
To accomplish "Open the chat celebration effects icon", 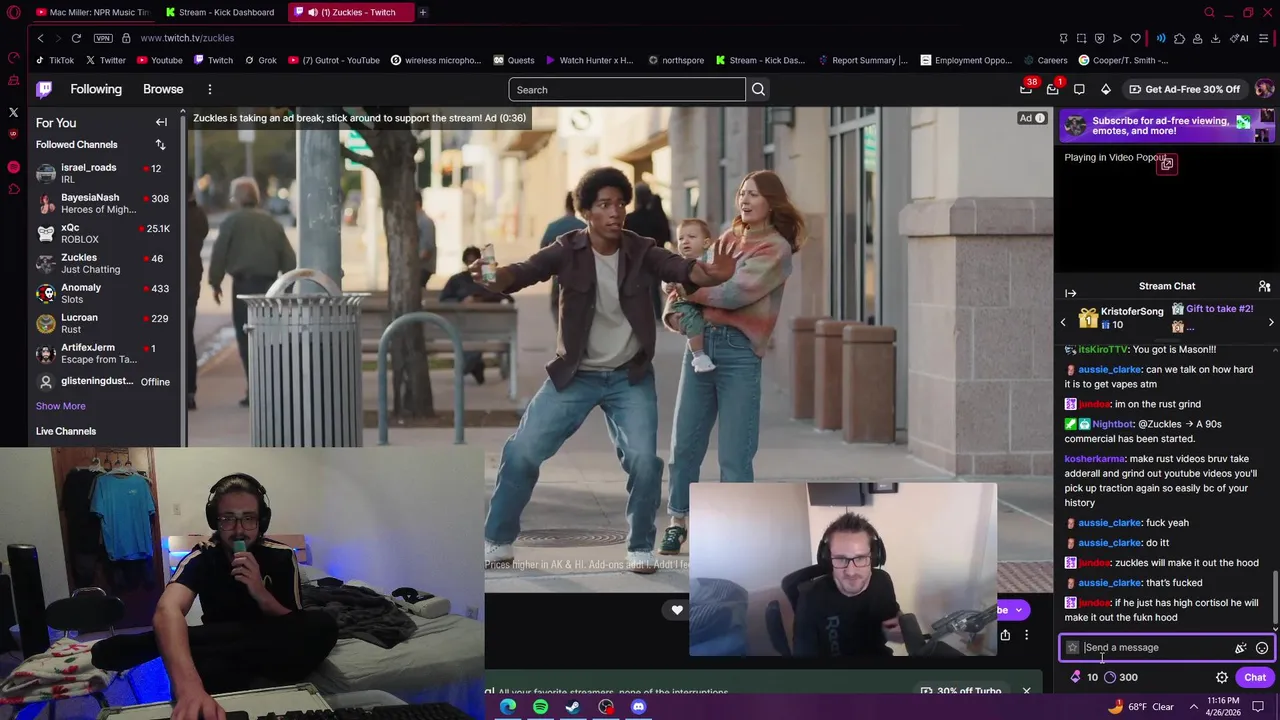I will (1240, 648).
